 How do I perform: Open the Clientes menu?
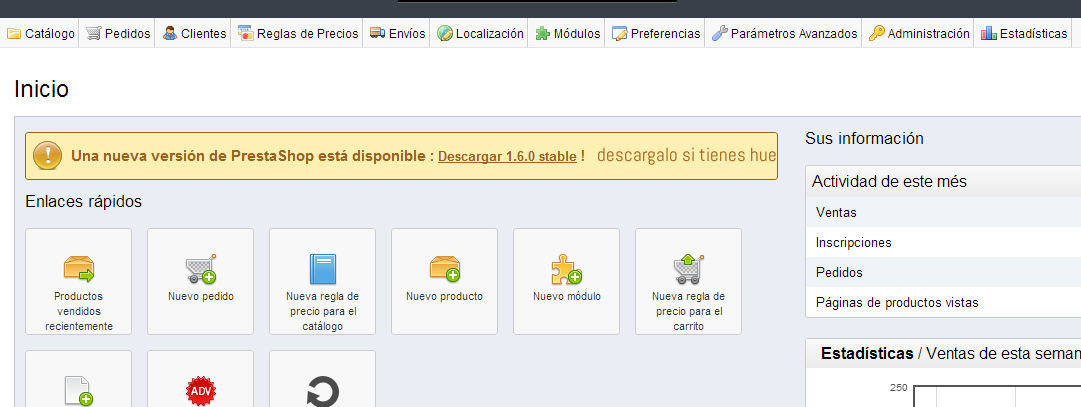193,33
